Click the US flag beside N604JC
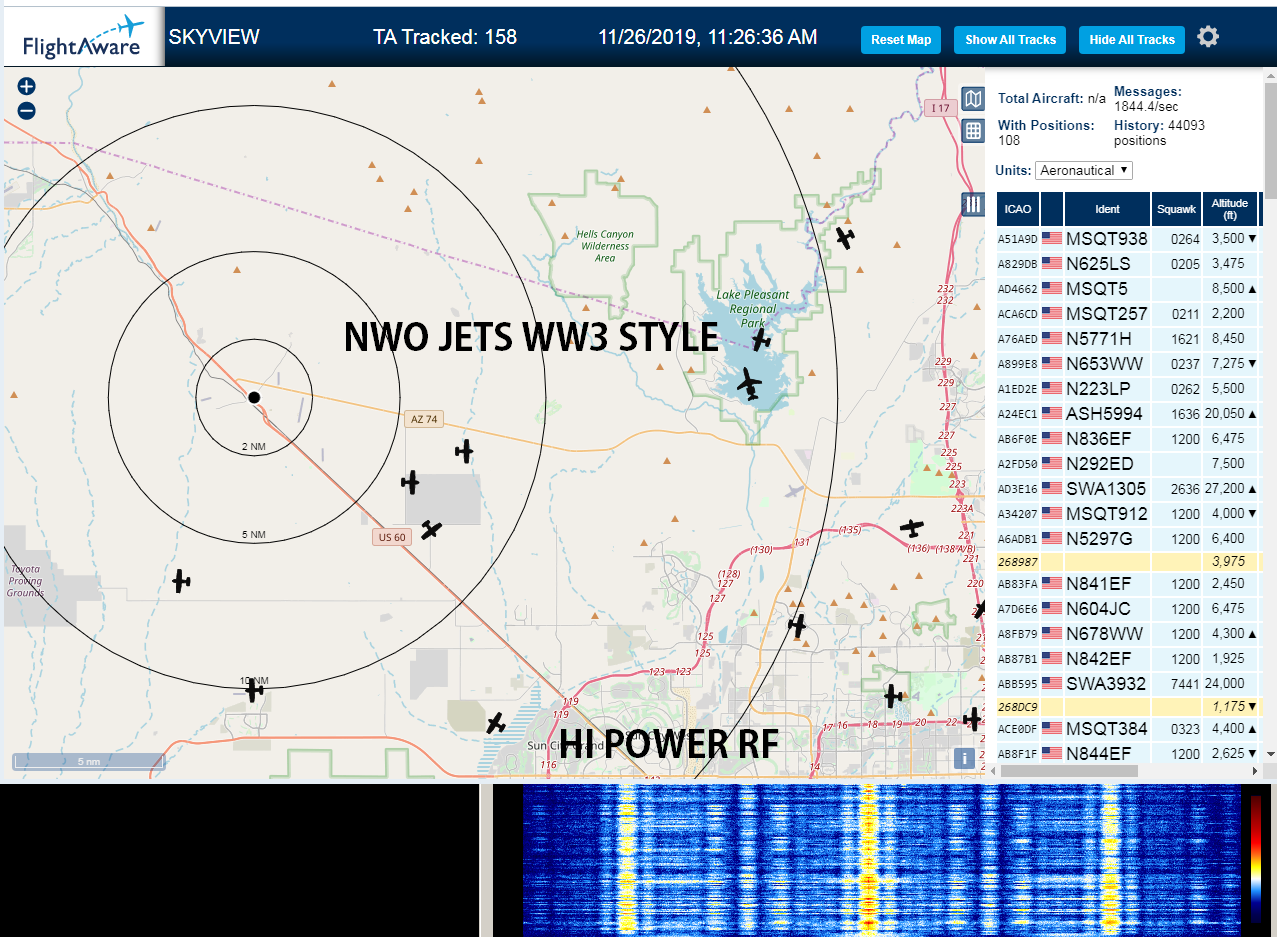Viewport: 1277px width, 937px height. click(x=1052, y=608)
